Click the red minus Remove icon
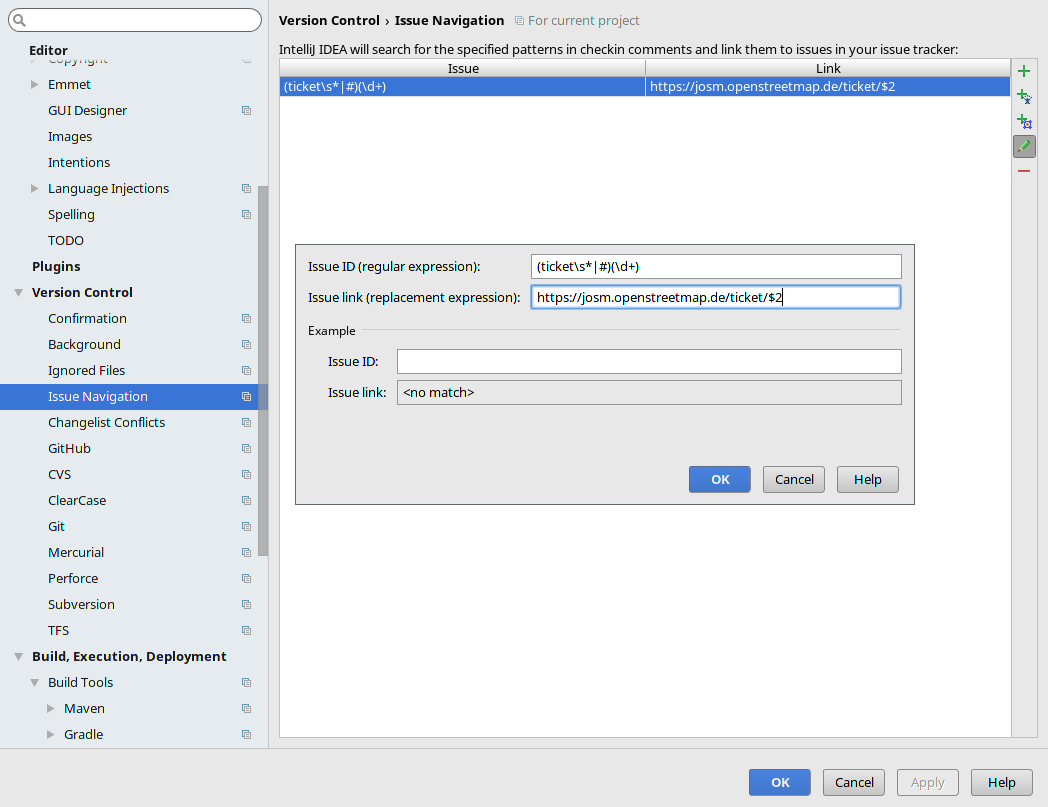The height and width of the screenshot is (807, 1048). tap(1023, 171)
